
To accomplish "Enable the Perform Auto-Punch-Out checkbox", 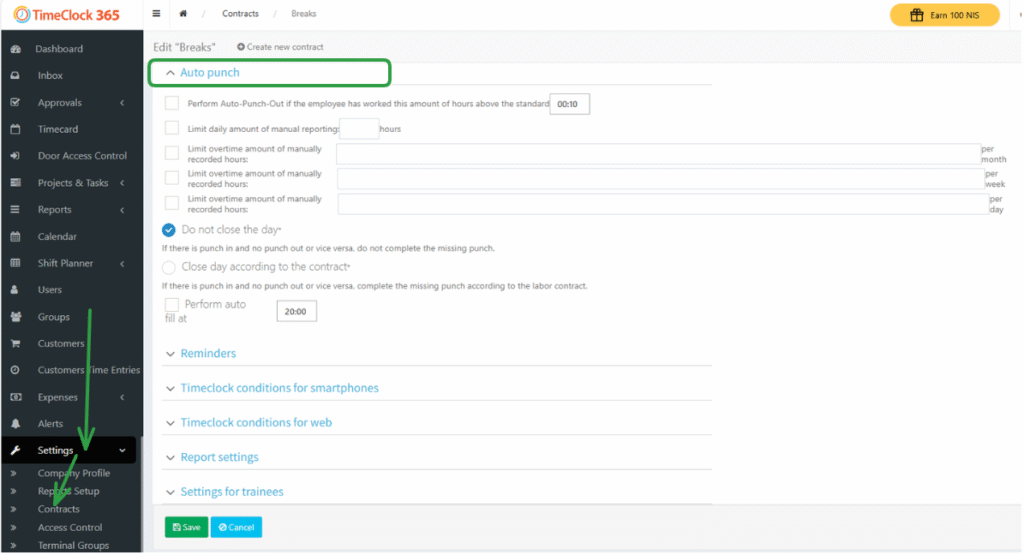I will (172, 103).
